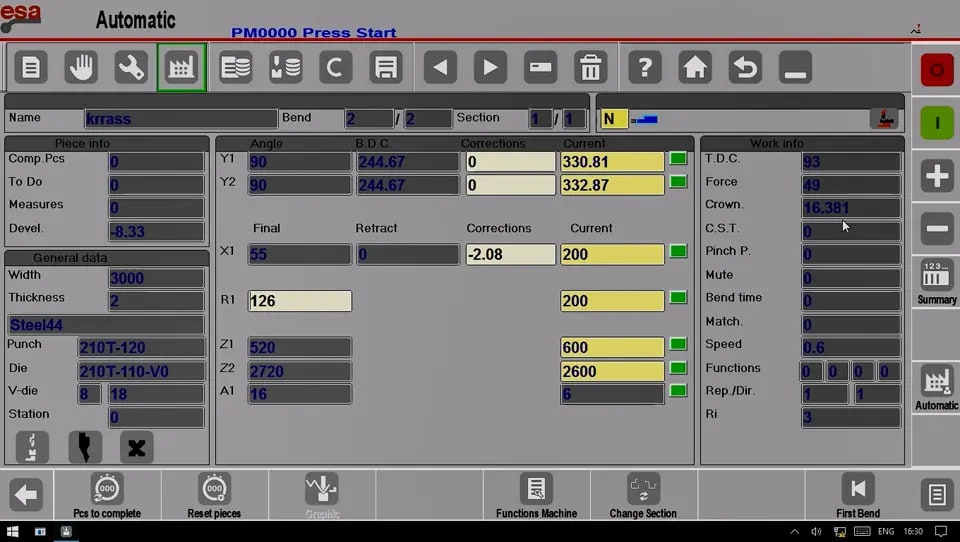Viewport: 960px width, 542px height.
Task: Click the R1 value input field
Action: (x=299, y=301)
